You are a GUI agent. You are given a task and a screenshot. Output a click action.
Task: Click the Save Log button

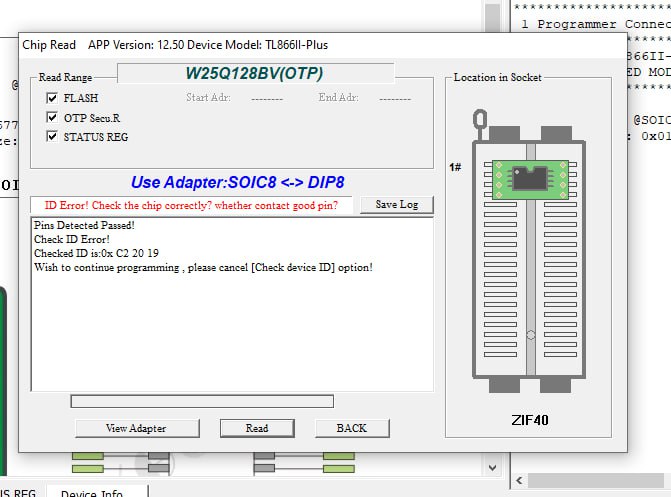click(x=397, y=205)
